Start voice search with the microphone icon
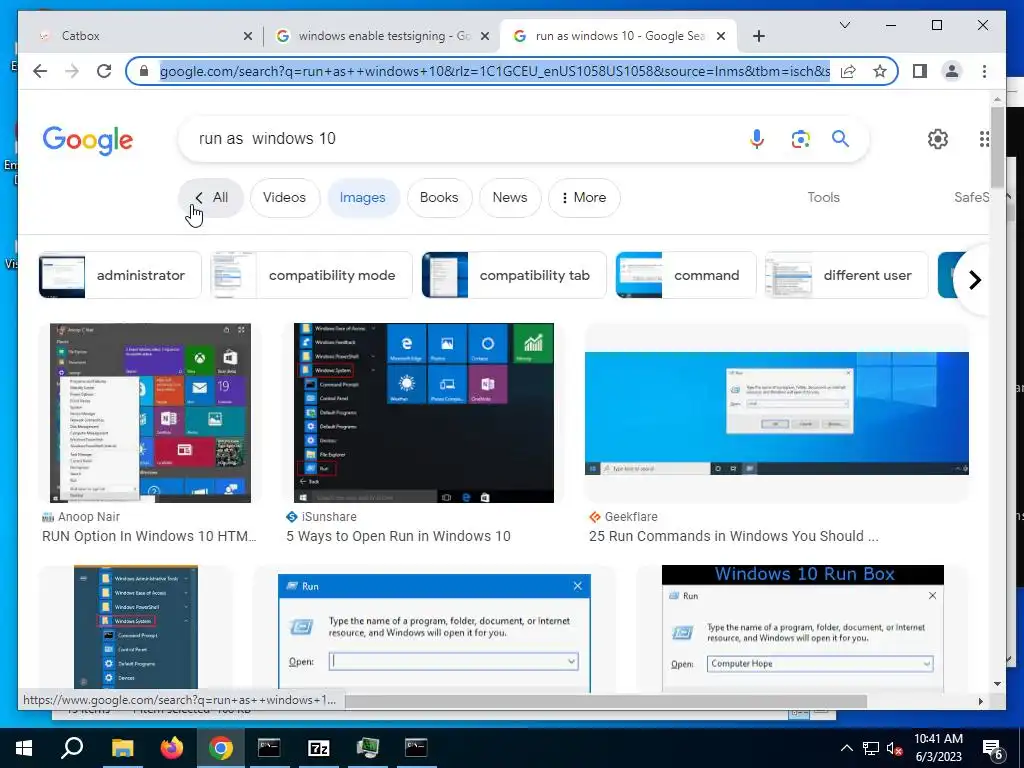This screenshot has width=1024, height=768. (757, 138)
